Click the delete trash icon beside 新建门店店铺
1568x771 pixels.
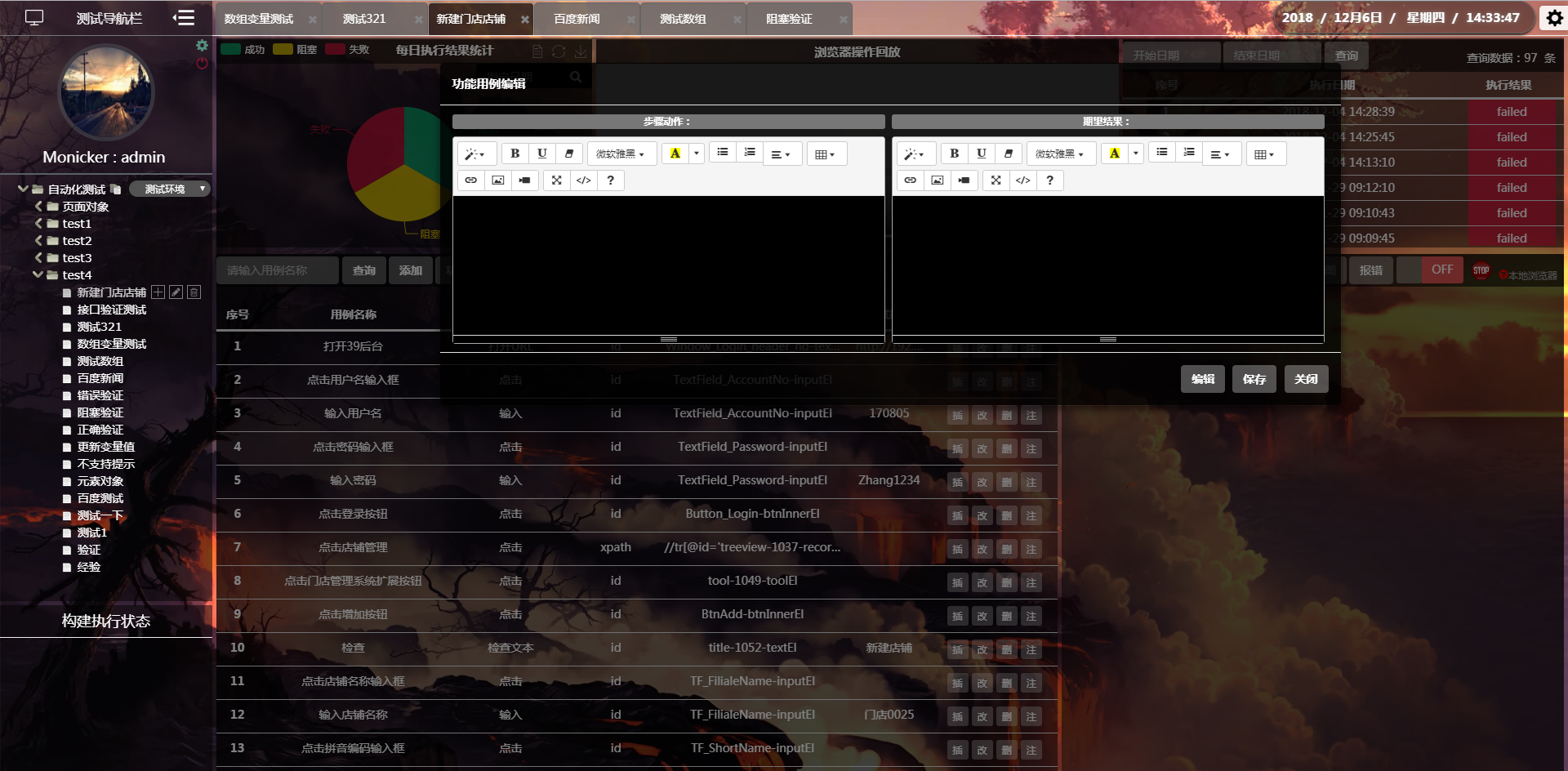point(194,292)
